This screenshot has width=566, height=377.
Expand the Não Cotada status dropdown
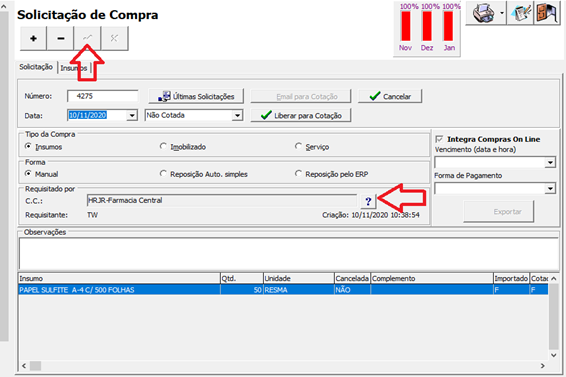coord(237,116)
